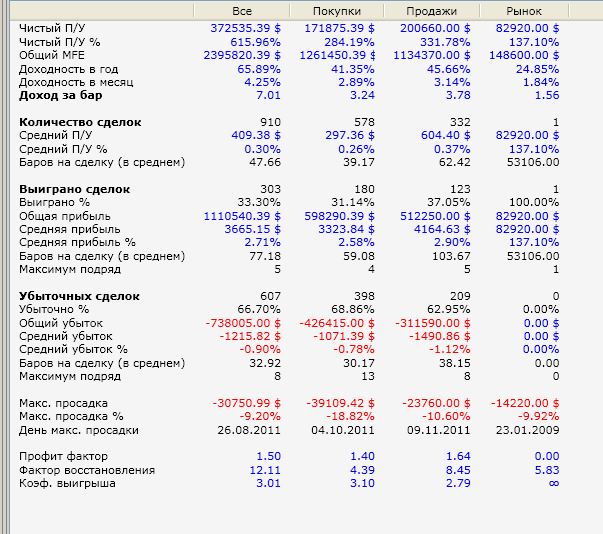Select the 'Выиграно сделок' heading
Screen dimensions: 603x534
(75, 189)
